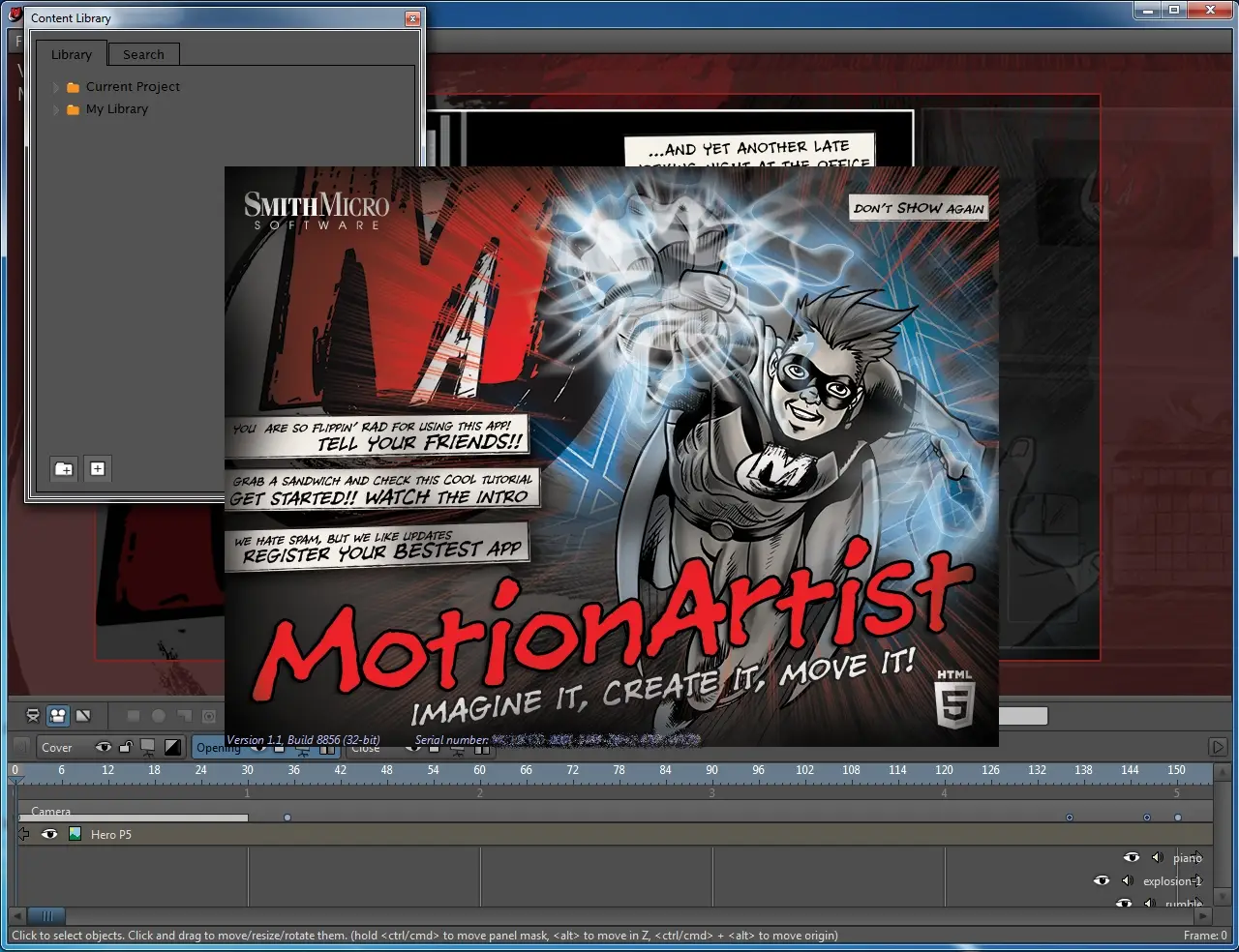The height and width of the screenshot is (952, 1239).
Task: Click the Version 1.1 Build 8856 text
Action: (303, 740)
